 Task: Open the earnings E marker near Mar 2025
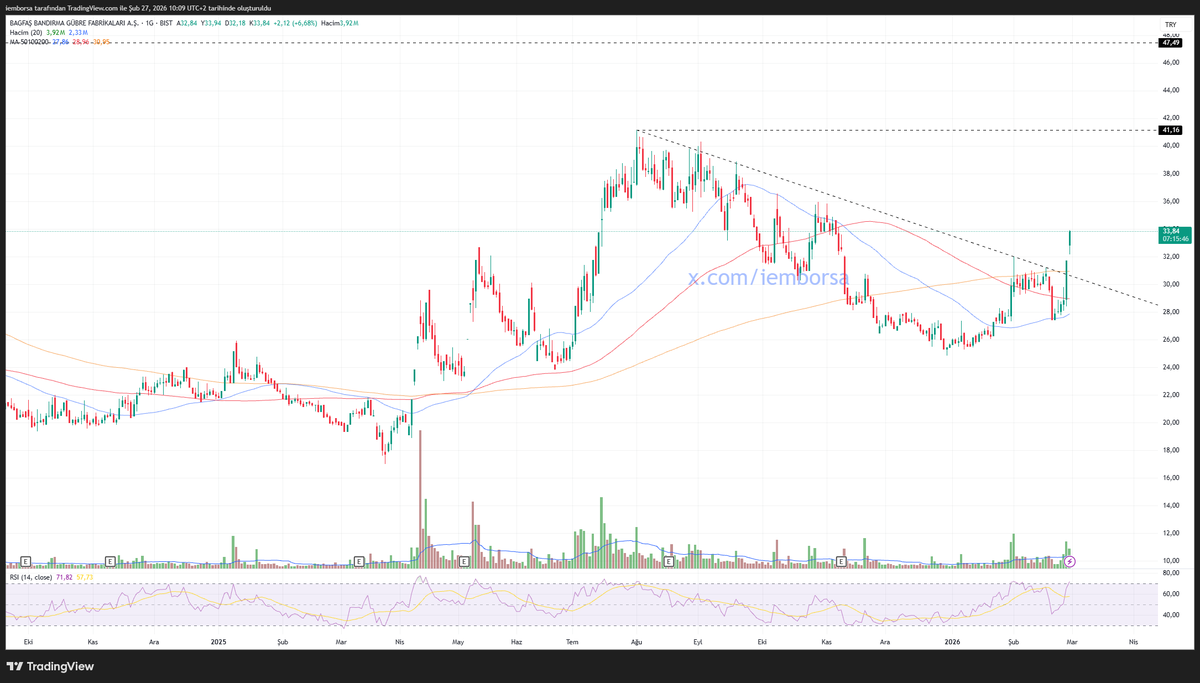click(x=360, y=562)
